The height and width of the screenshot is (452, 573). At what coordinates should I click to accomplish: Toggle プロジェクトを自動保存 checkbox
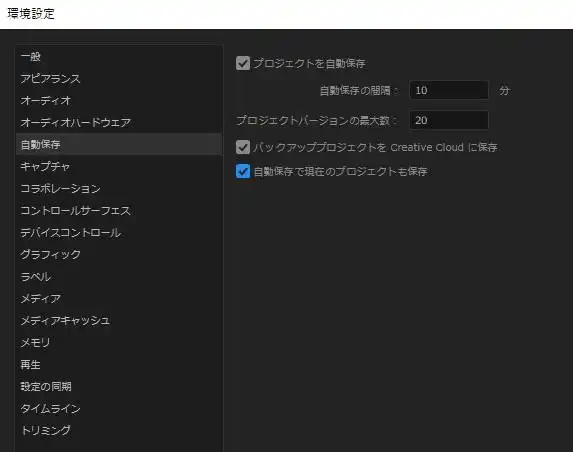pyautogui.click(x=243, y=63)
